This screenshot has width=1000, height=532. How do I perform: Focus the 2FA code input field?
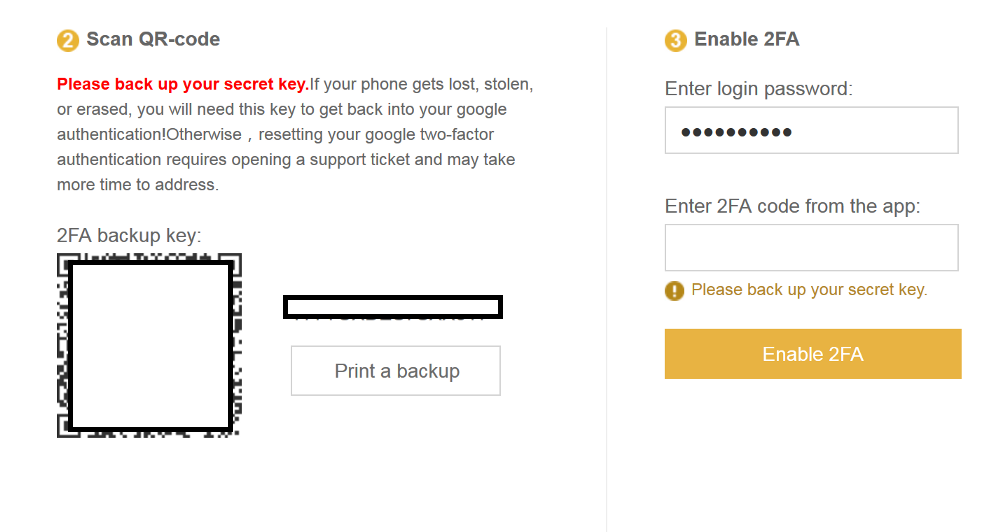(811, 247)
